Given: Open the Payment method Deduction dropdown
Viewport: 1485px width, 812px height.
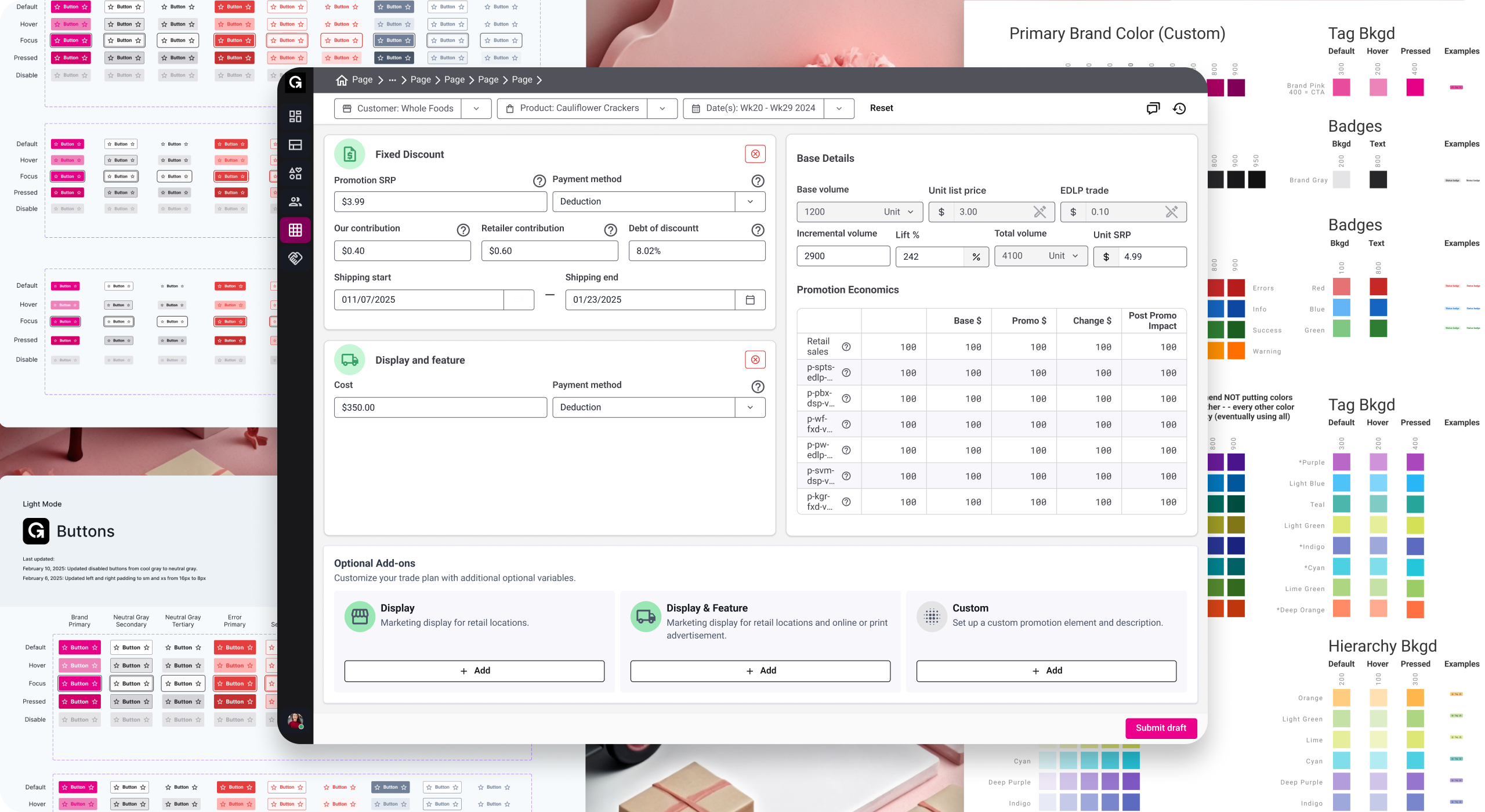Looking at the screenshot, I should [x=749, y=201].
